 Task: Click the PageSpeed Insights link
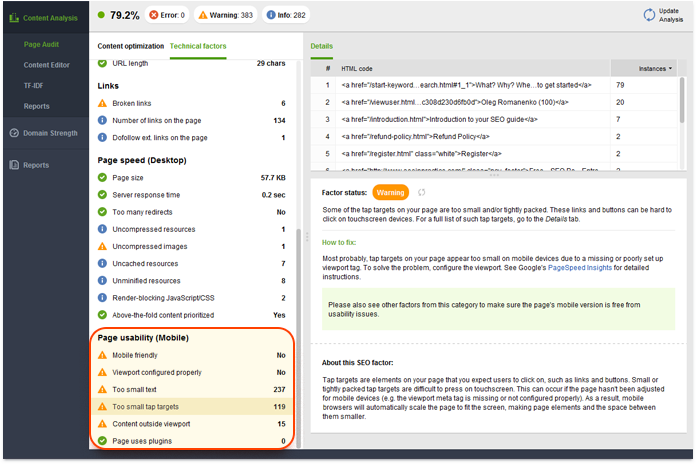click(x=580, y=268)
